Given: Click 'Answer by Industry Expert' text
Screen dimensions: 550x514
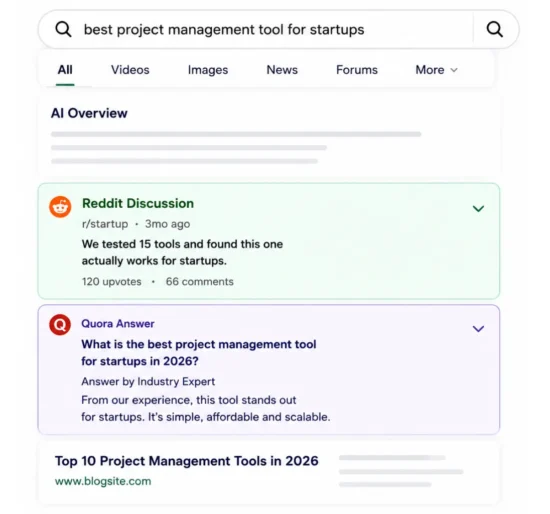Looking at the screenshot, I should pyautogui.click(x=148, y=381).
